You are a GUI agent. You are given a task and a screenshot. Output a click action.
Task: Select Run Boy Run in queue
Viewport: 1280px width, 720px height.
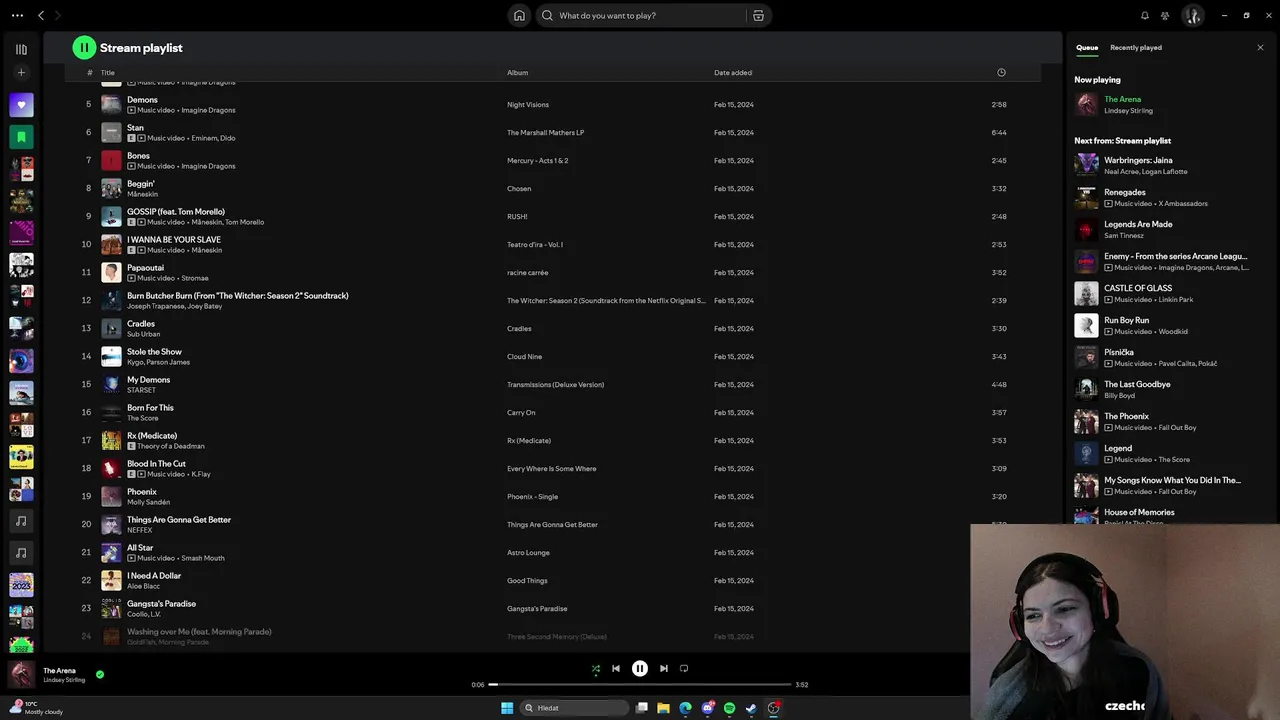pyautogui.click(x=1126, y=320)
